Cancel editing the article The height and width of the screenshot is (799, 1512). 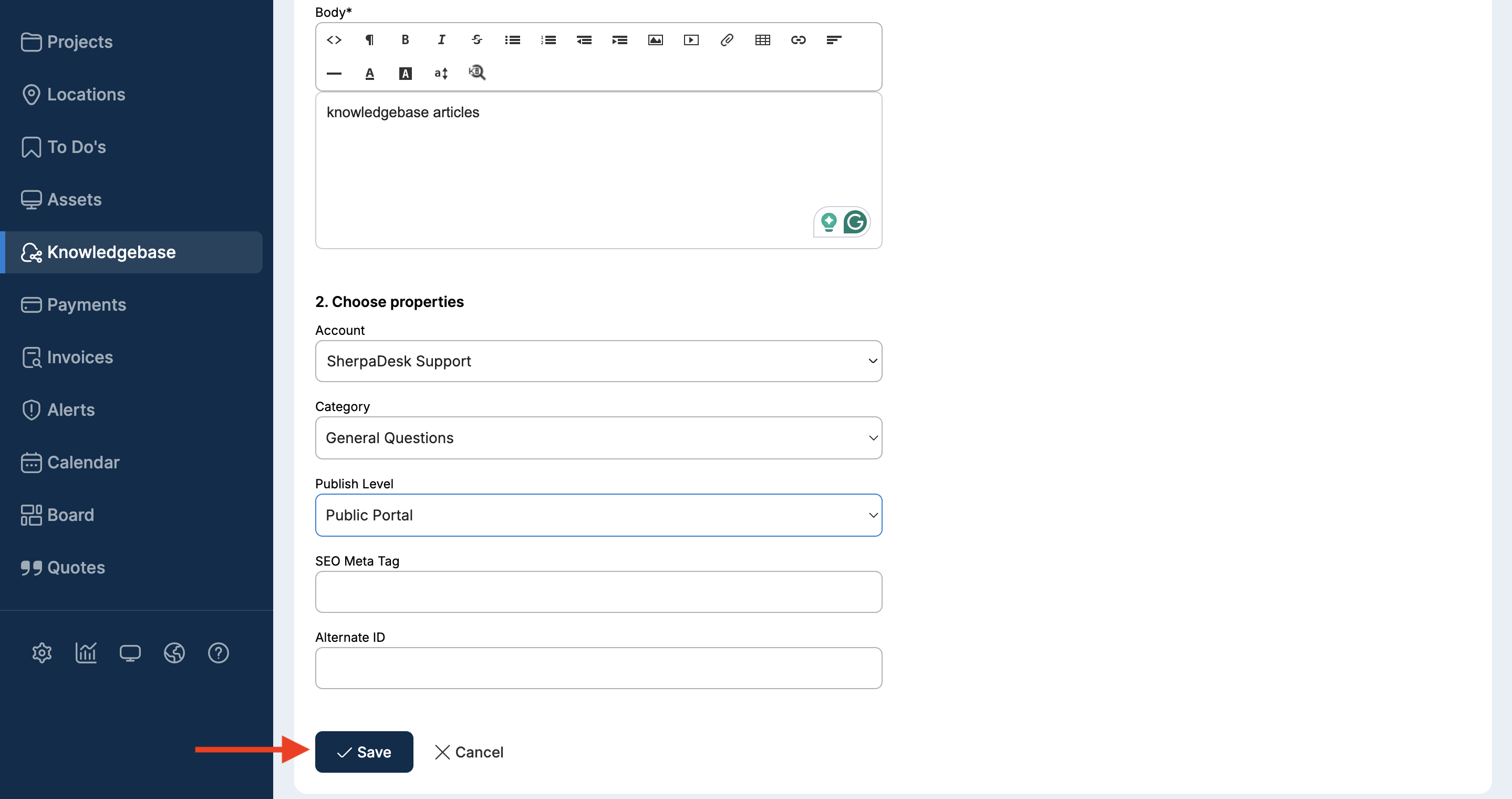point(469,752)
